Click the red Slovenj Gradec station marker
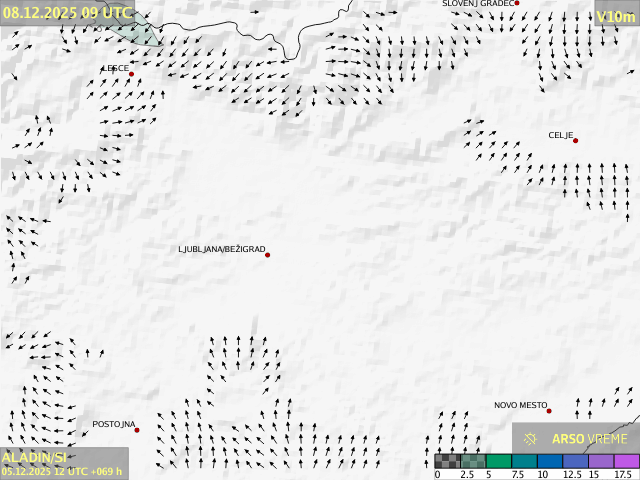The width and height of the screenshot is (640, 480). 517,4
